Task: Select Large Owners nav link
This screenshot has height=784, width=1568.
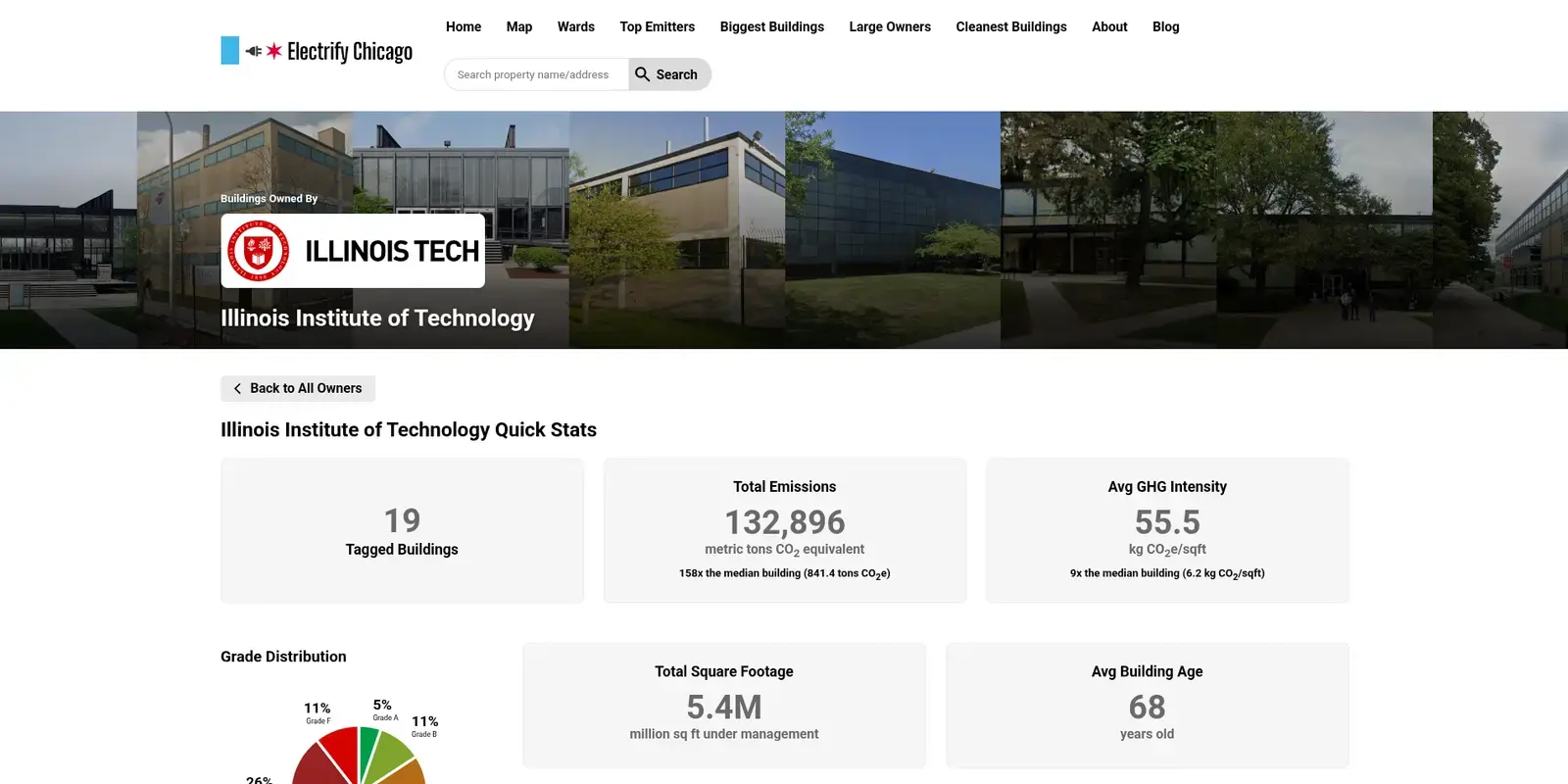Action: pyautogui.click(x=889, y=26)
